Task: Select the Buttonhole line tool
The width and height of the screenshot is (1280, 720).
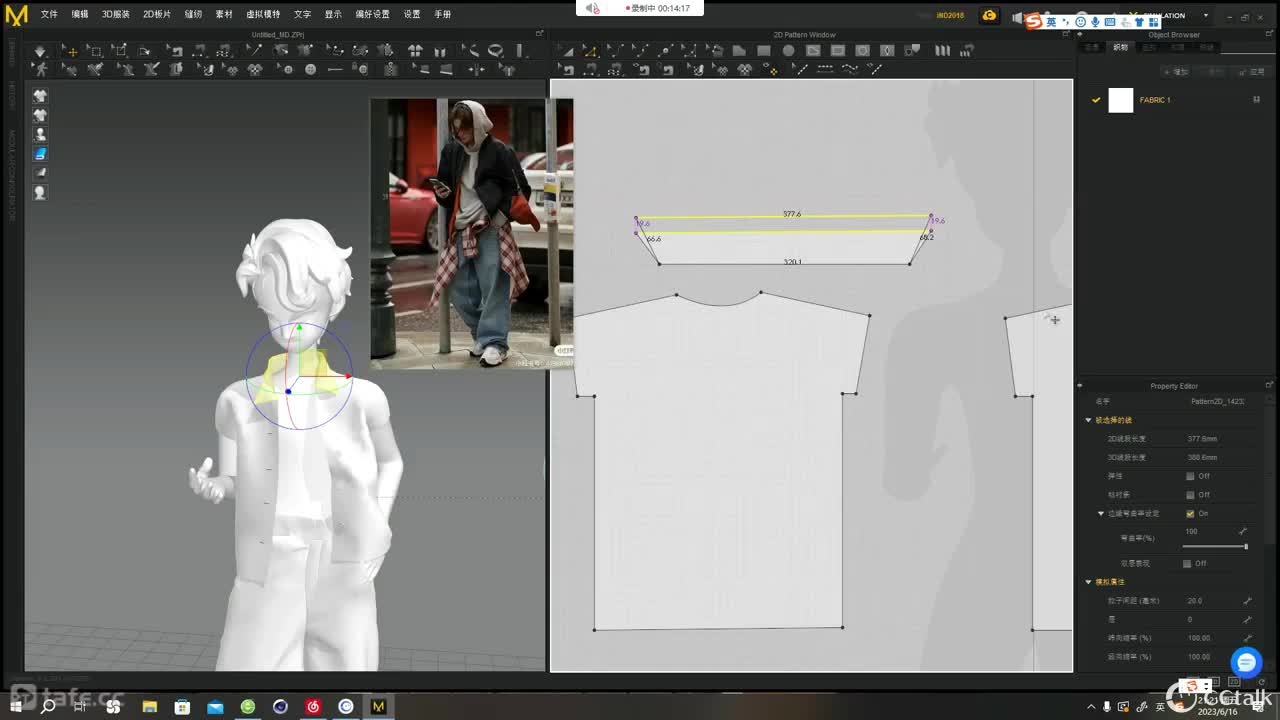Action: (x=335, y=69)
